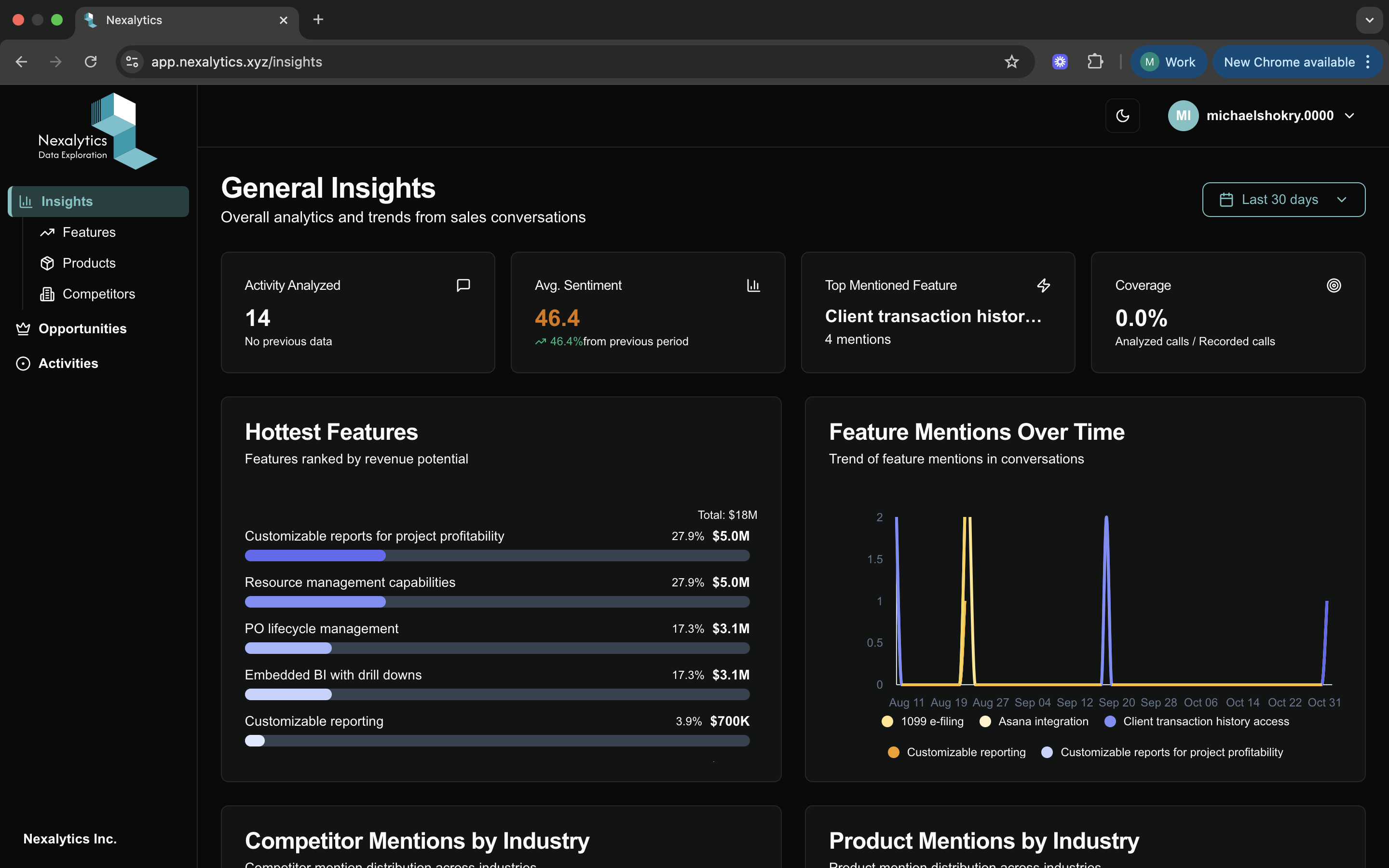Go back to previous page
This screenshot has width=1389, height=868.
21,62
